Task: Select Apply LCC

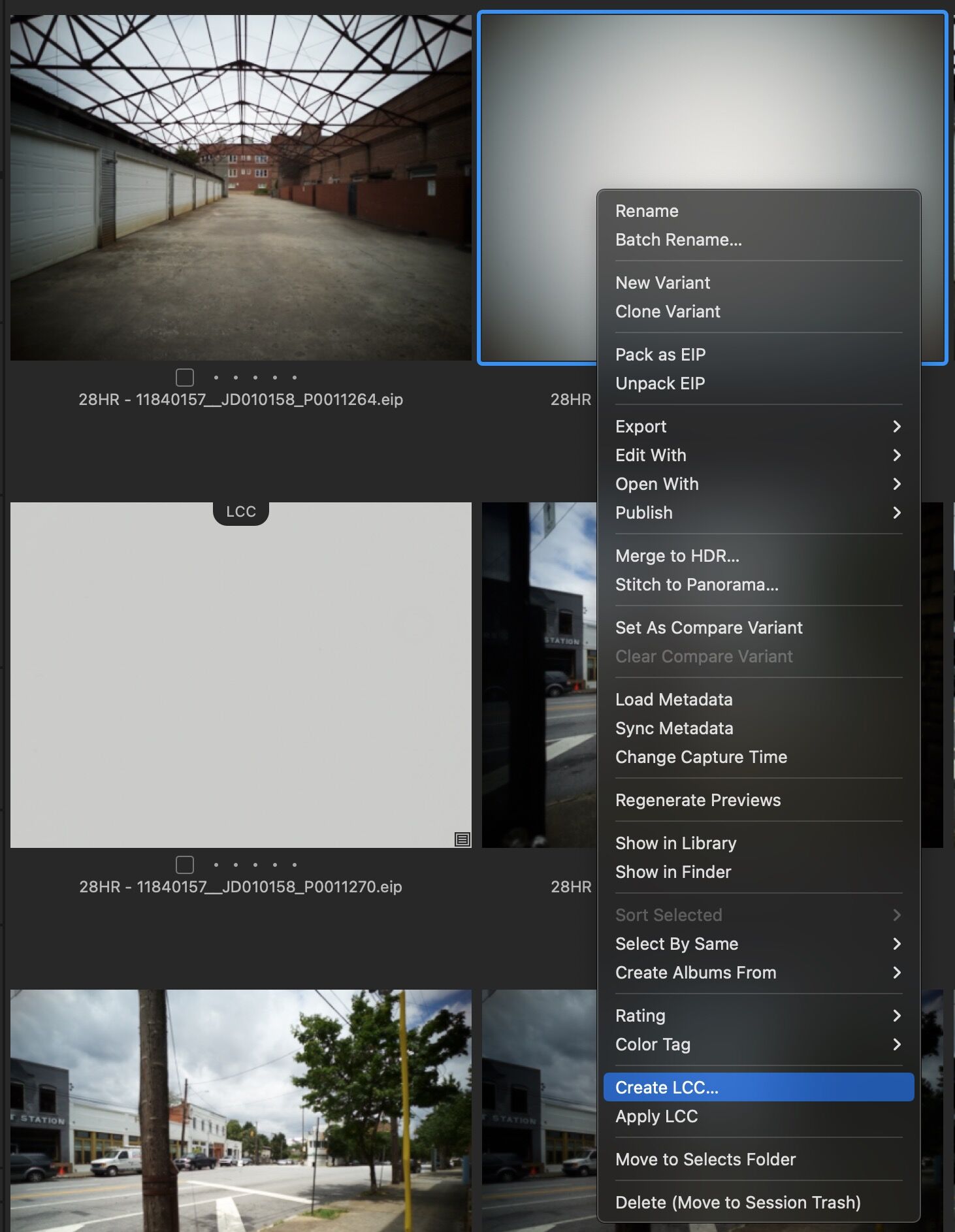Action: coord(758,1116)
